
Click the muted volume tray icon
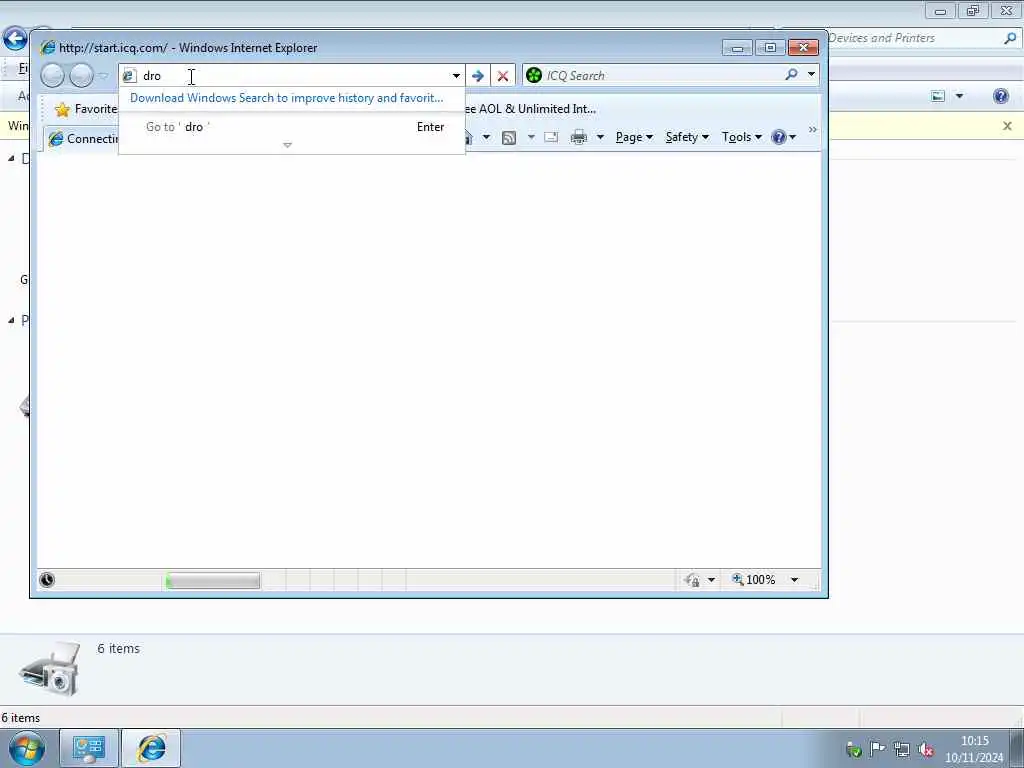(x=925, y=749)
